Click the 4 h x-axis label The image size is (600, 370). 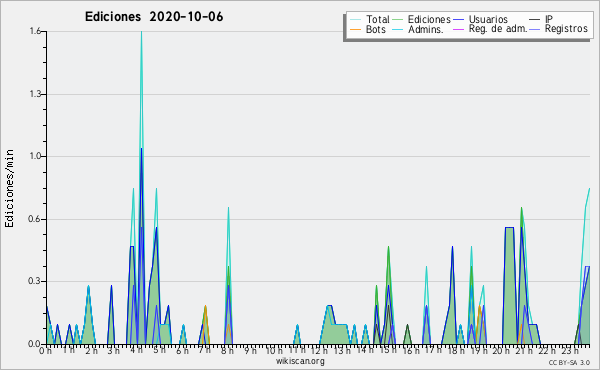pyautogui.click(x=136, y=351)
